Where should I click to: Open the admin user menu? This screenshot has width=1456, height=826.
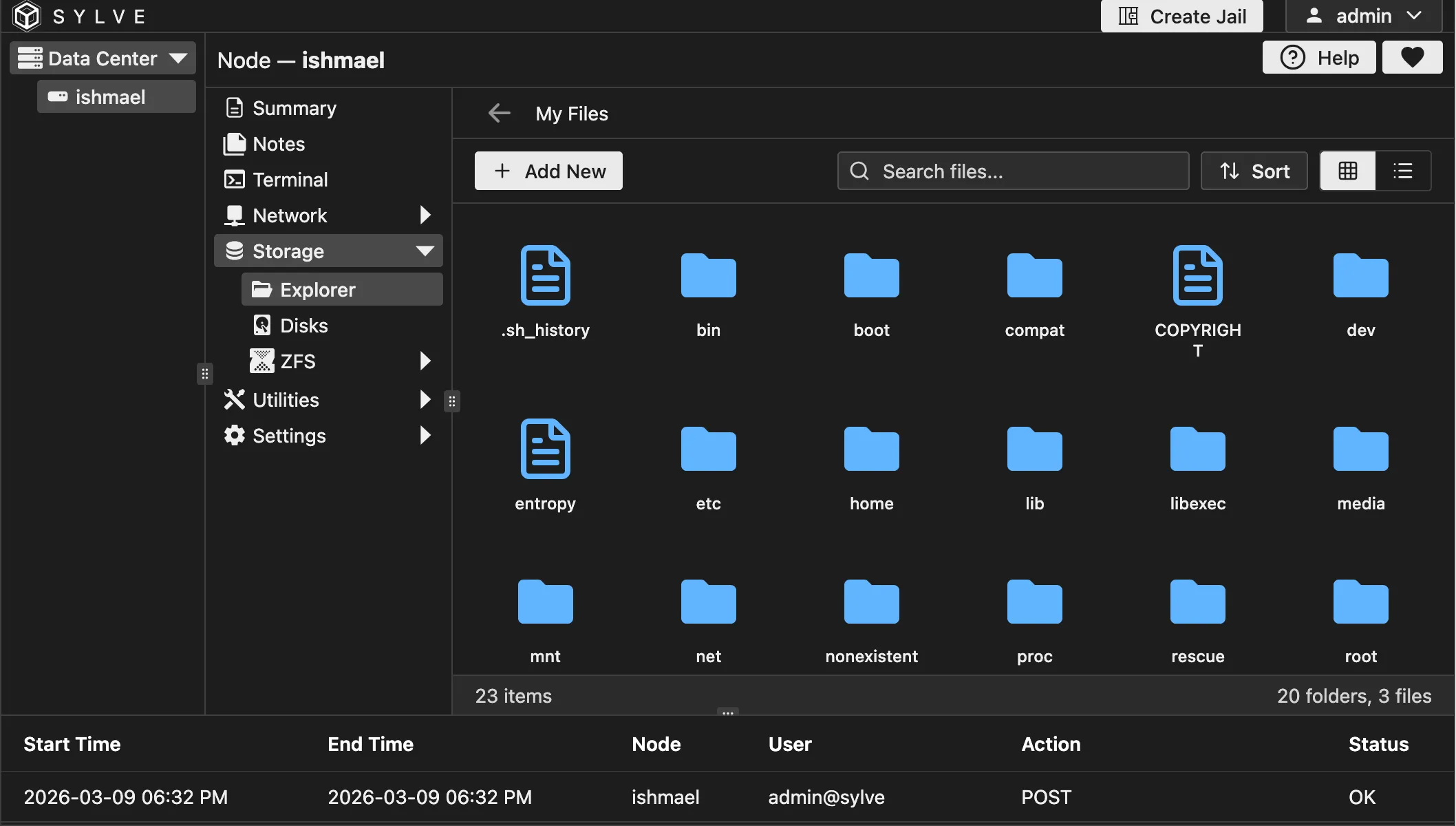[1362, 15]
